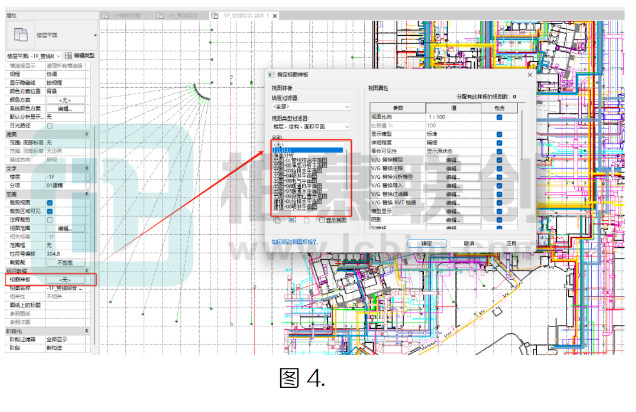
Task: Toggle the sun path checkbox in Properties
Action: click(50, 126)
